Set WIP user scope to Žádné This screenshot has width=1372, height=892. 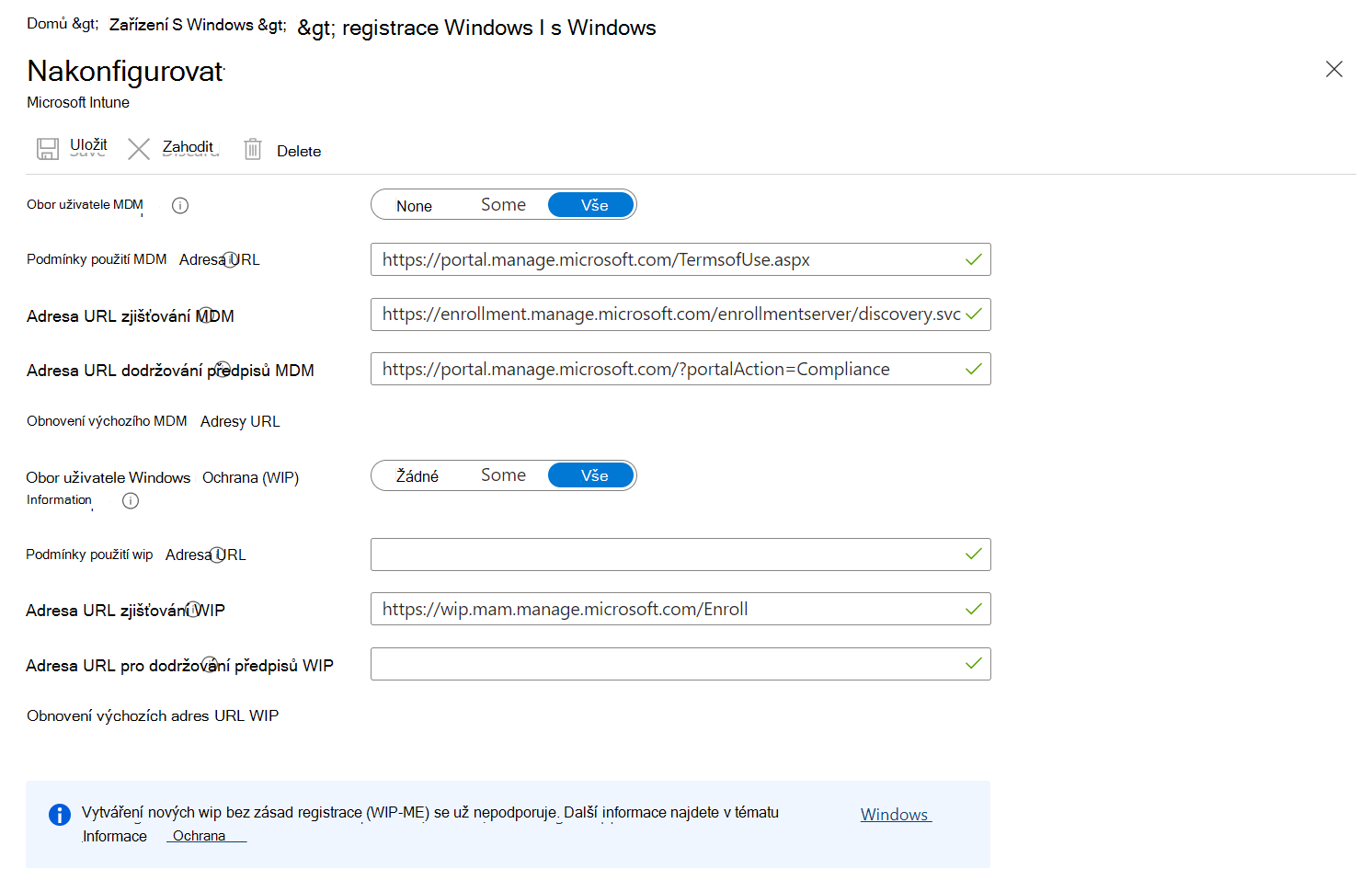[x=417, y=475]
